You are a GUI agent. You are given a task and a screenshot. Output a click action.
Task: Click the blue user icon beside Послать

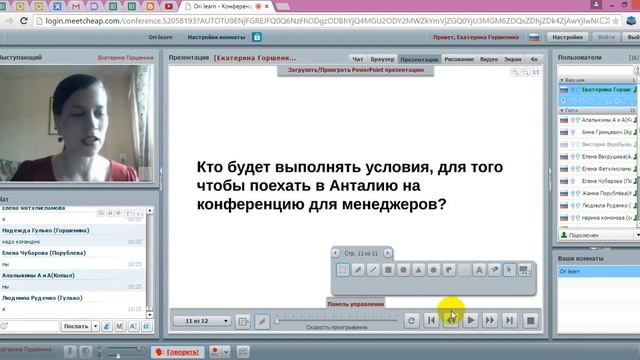(x=107, y=326)
